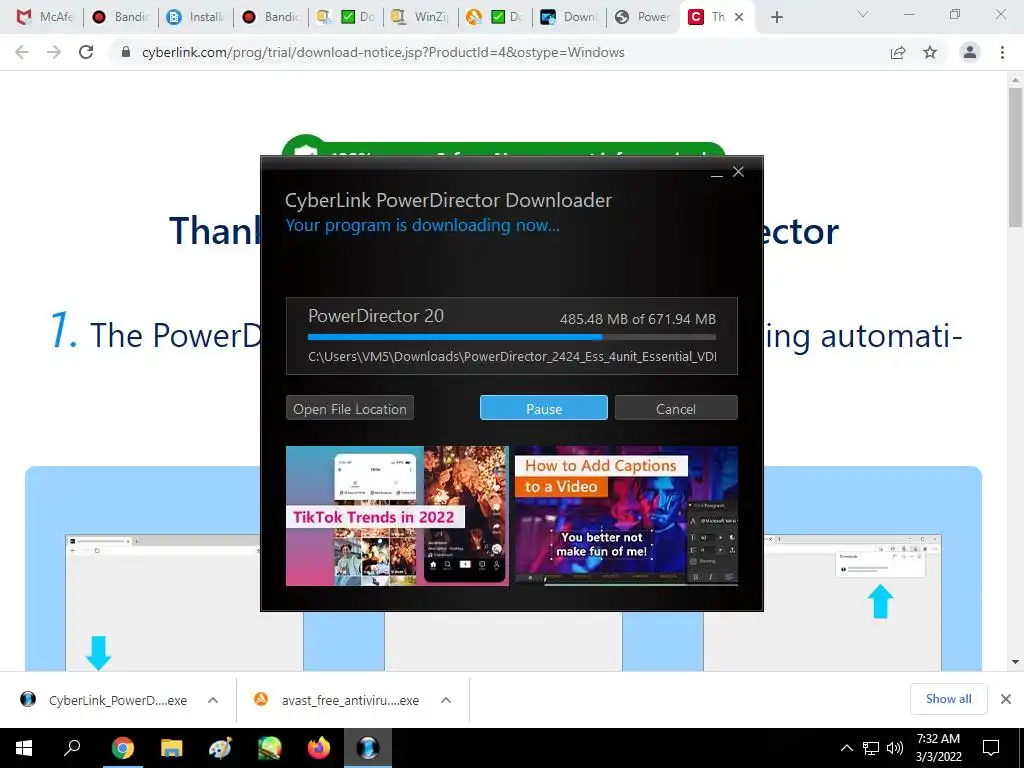The height and width of the screenshot is (768, 1024).
Task: Close the CyberLink Downloader dialog
Action: click(739, 172)
